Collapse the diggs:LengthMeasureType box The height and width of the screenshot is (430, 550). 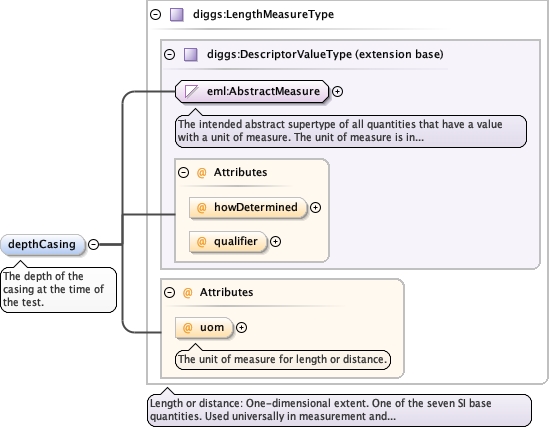155,14
